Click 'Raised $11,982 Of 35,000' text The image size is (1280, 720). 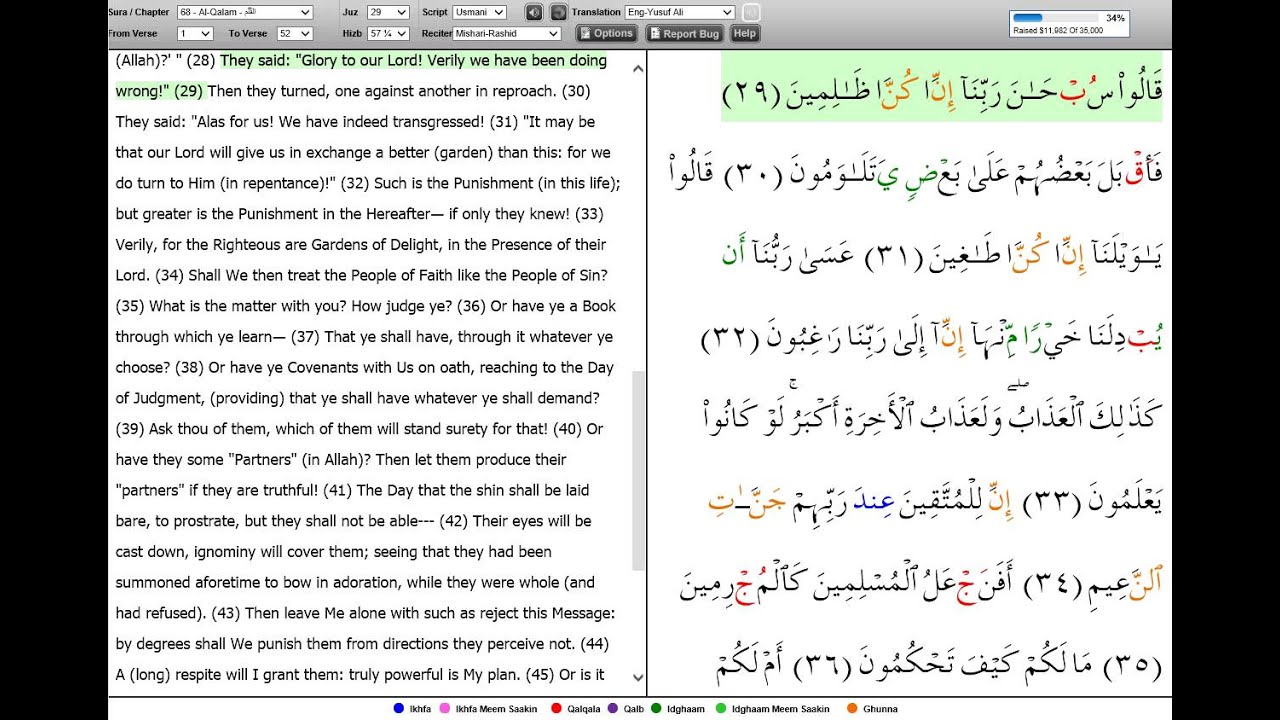pyautogui.click(x=1058, y=31)
